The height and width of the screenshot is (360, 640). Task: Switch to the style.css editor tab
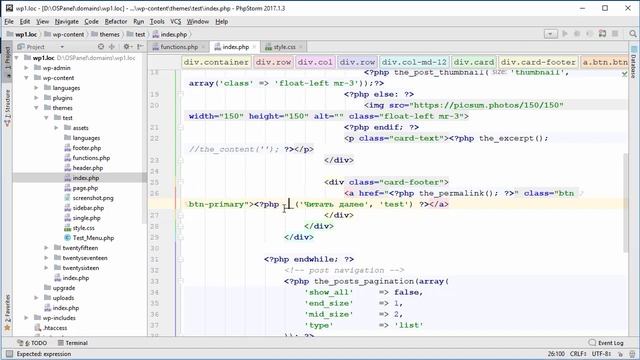pyautogui.click(x=284, y=47)
